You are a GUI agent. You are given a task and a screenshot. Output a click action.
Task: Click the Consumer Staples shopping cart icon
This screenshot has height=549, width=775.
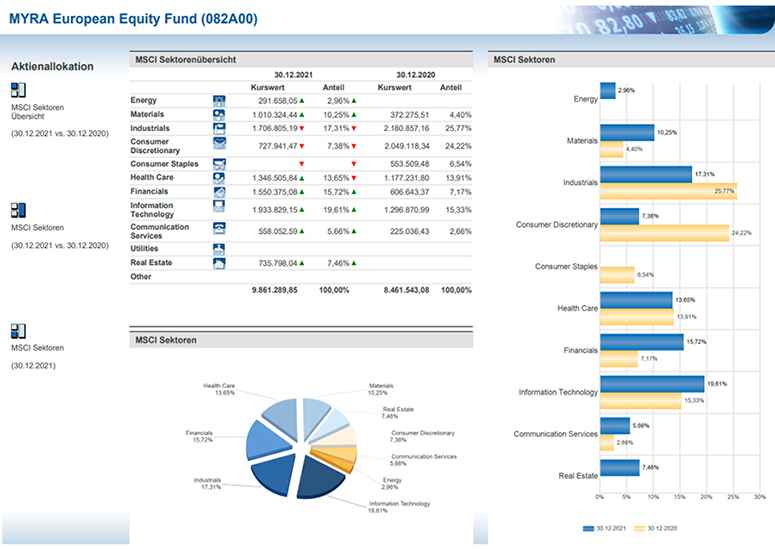point(219,163)
